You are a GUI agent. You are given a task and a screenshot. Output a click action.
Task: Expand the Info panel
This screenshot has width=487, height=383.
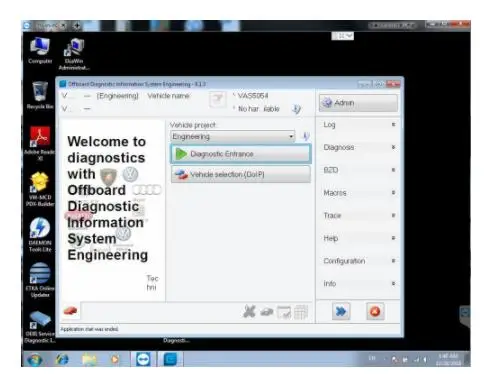359,283
